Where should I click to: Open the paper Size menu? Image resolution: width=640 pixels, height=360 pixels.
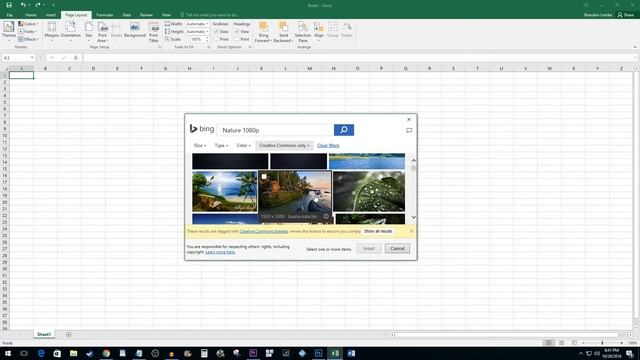tap(89, 31)
